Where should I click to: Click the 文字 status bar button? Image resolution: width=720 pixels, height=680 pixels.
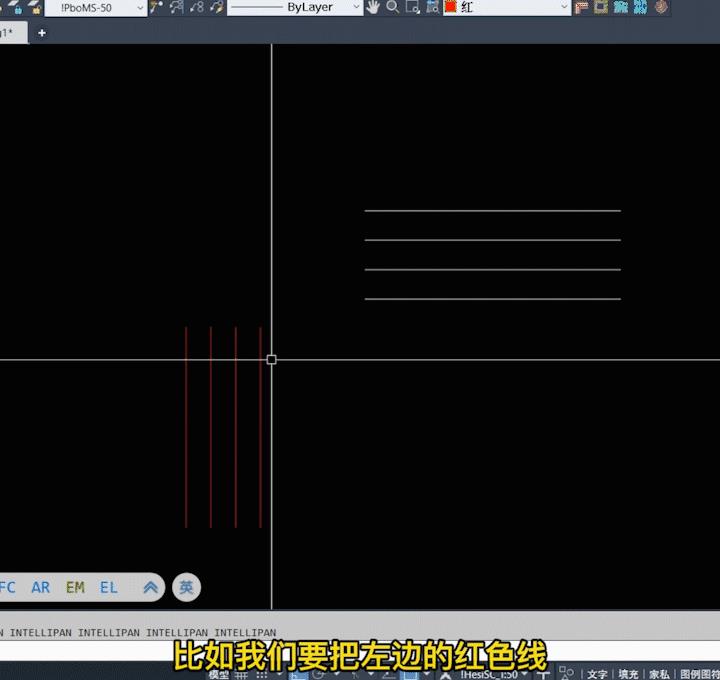pos(597,674)
